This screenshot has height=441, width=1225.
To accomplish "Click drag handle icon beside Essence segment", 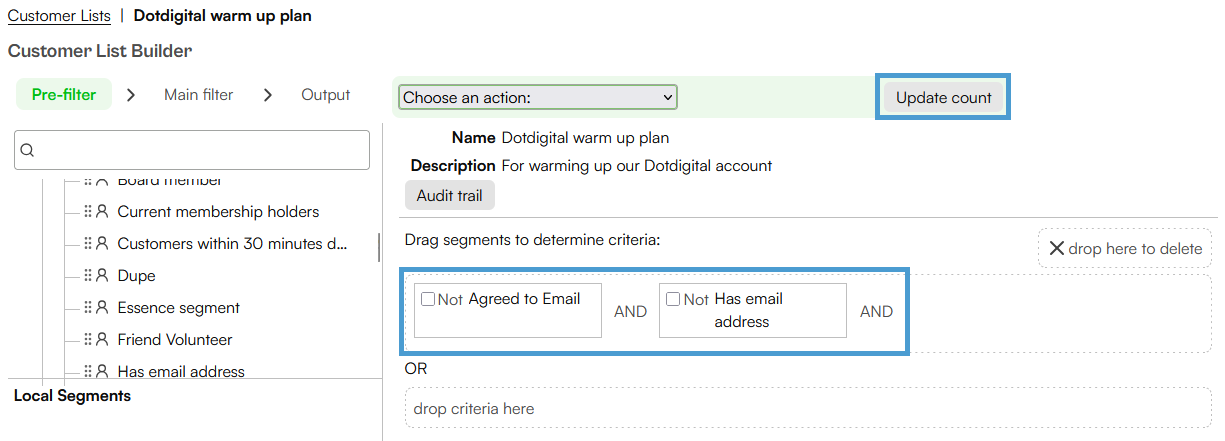I will point(88,308).
